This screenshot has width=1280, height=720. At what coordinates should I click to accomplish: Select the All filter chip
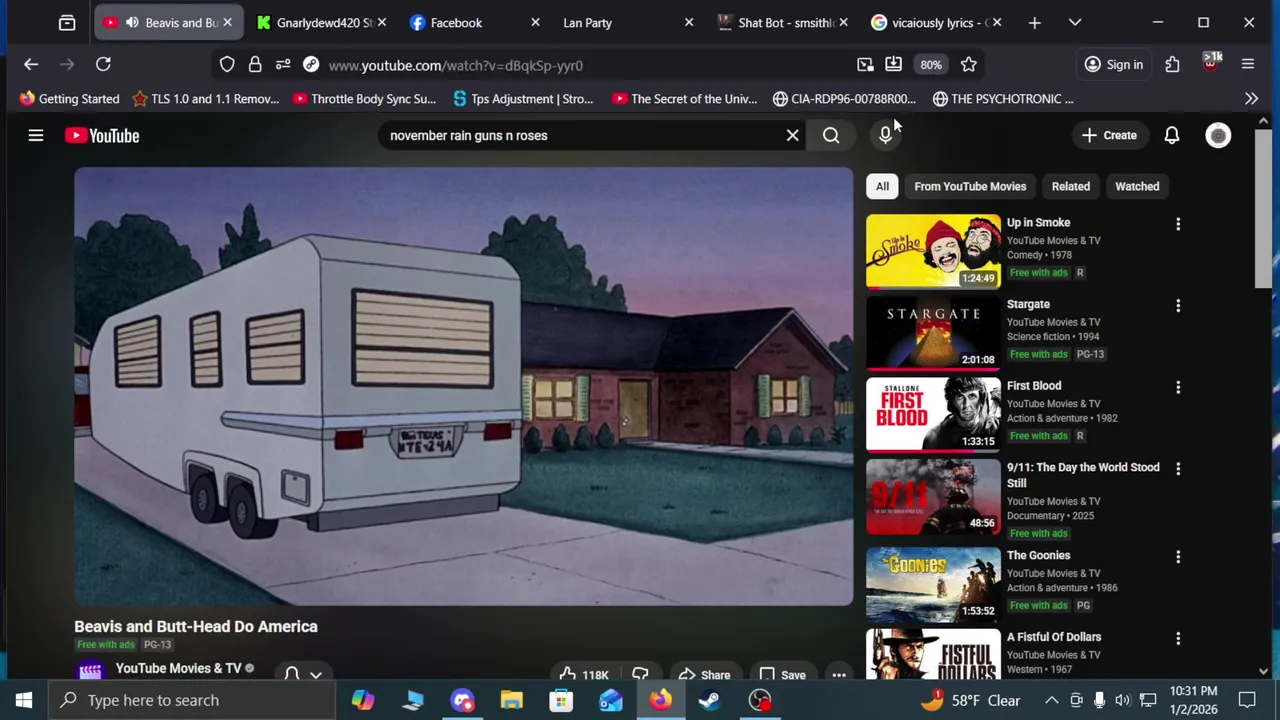pos(882,186)
